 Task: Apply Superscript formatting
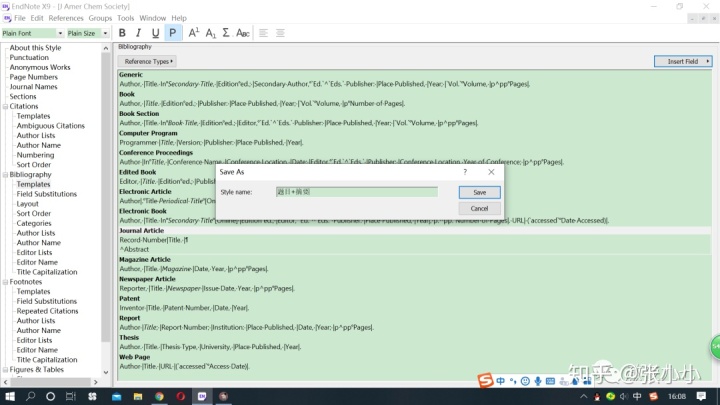click(194, 33)
